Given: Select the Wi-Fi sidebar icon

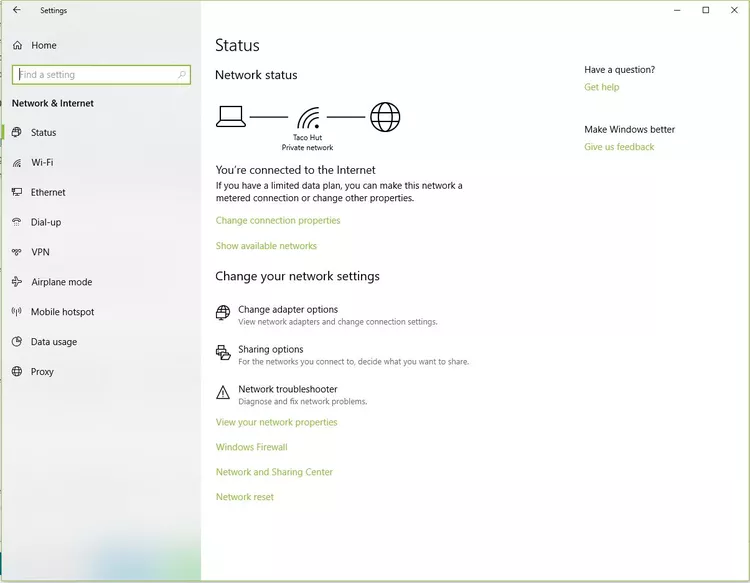Looking at the screenshot, I should tap(17, 162).
